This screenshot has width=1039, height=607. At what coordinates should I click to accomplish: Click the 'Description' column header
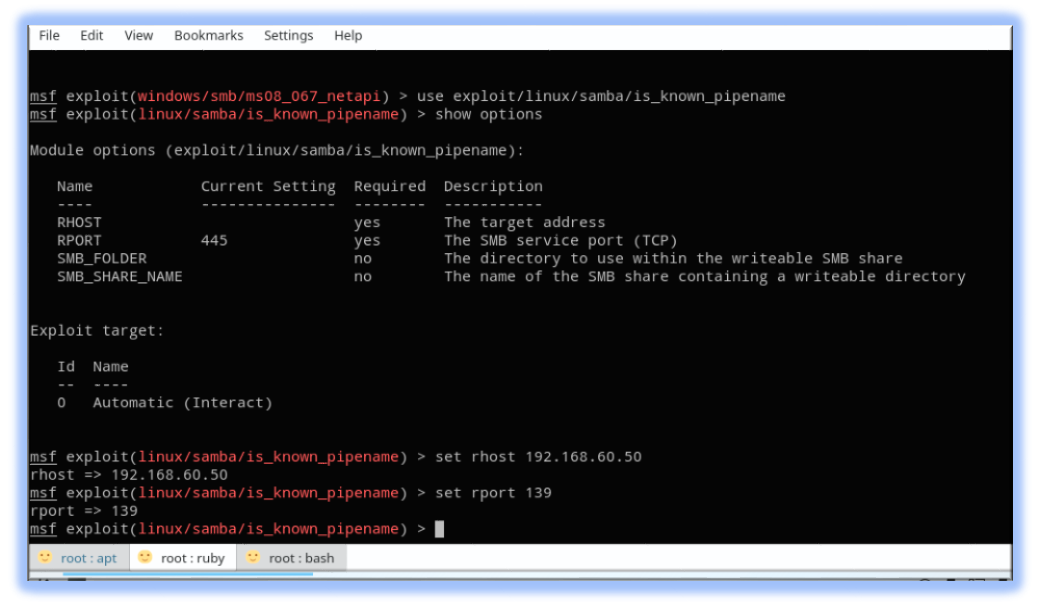pyautogui.click(x=493, y=187)
